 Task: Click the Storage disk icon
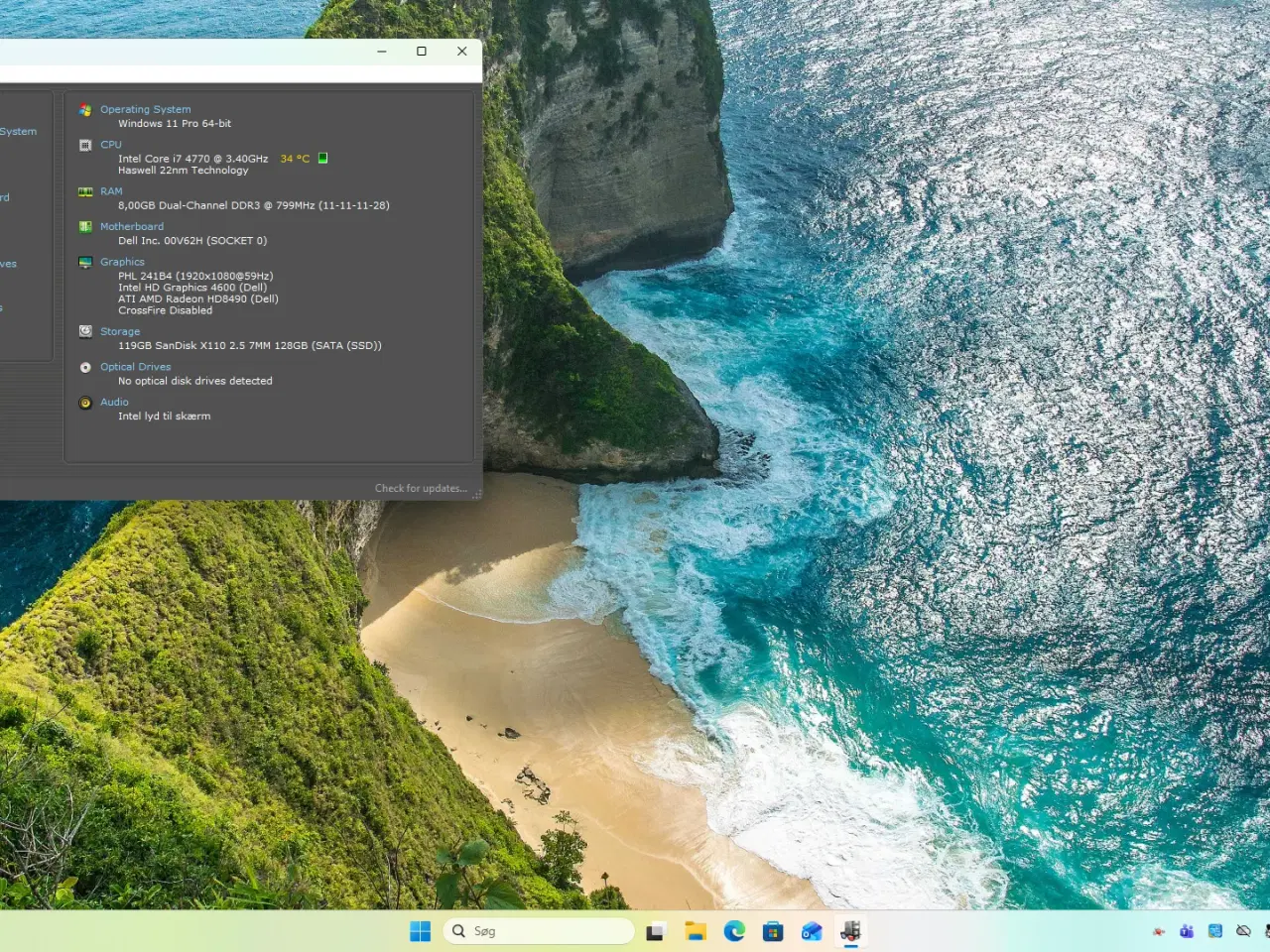click(x=85, y=331)
